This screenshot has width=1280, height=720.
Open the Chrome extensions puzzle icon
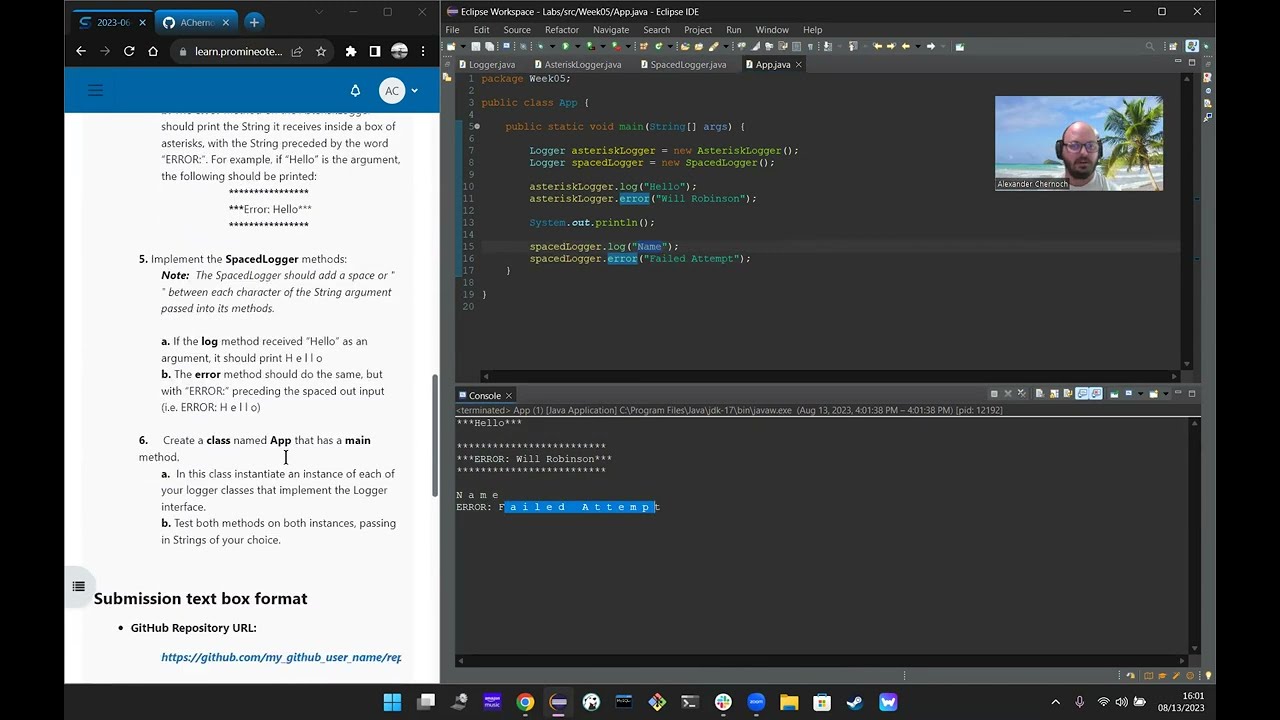click(351, 51)
